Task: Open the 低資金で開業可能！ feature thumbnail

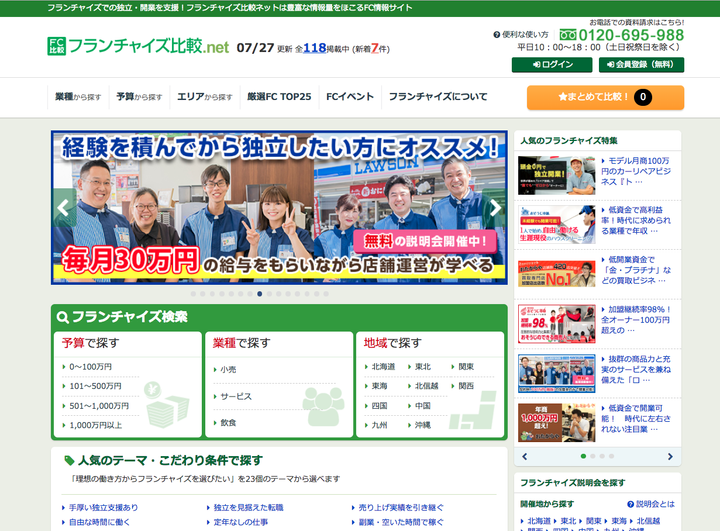Action: click(x=557, y=423)
